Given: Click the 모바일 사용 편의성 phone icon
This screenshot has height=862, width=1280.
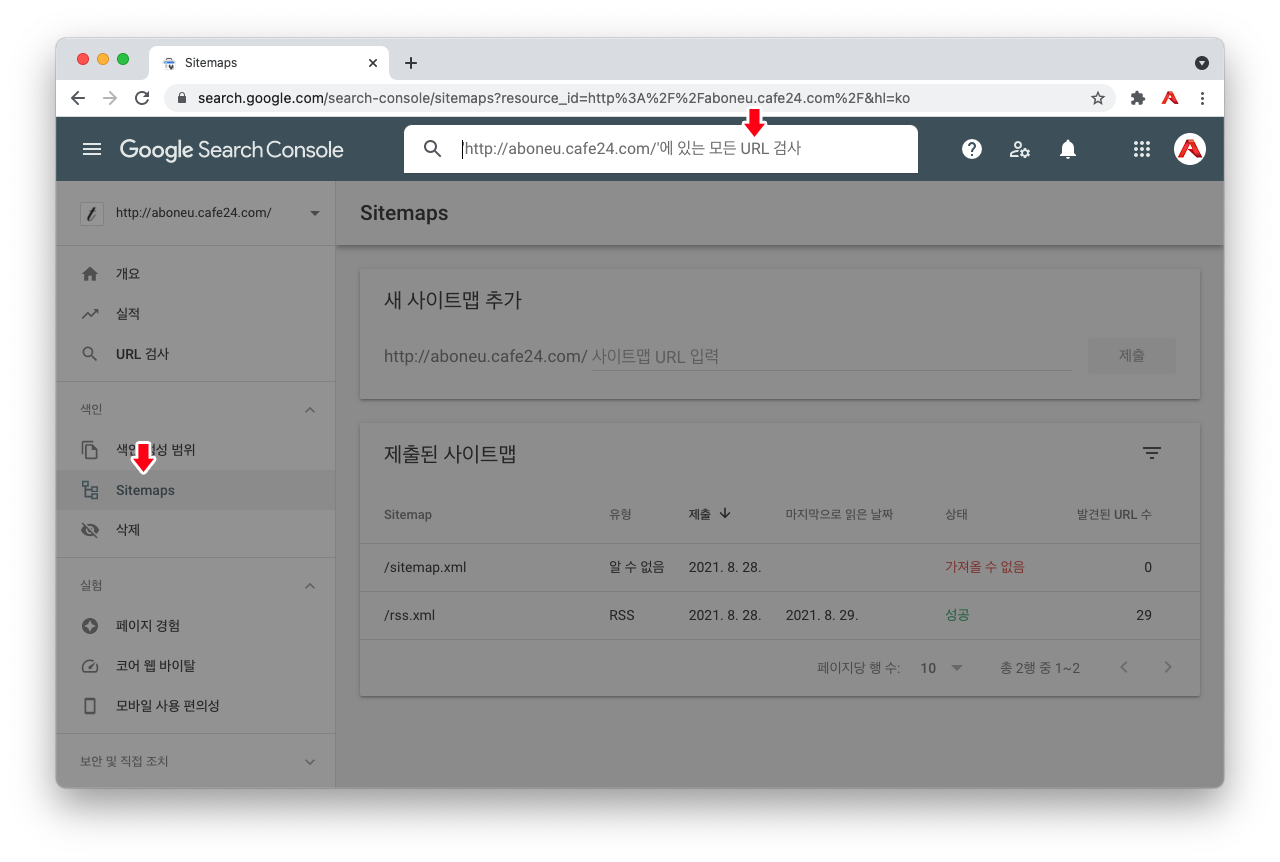Looking at the screenshot, I should pyautogui.click(x=90, y=706).
